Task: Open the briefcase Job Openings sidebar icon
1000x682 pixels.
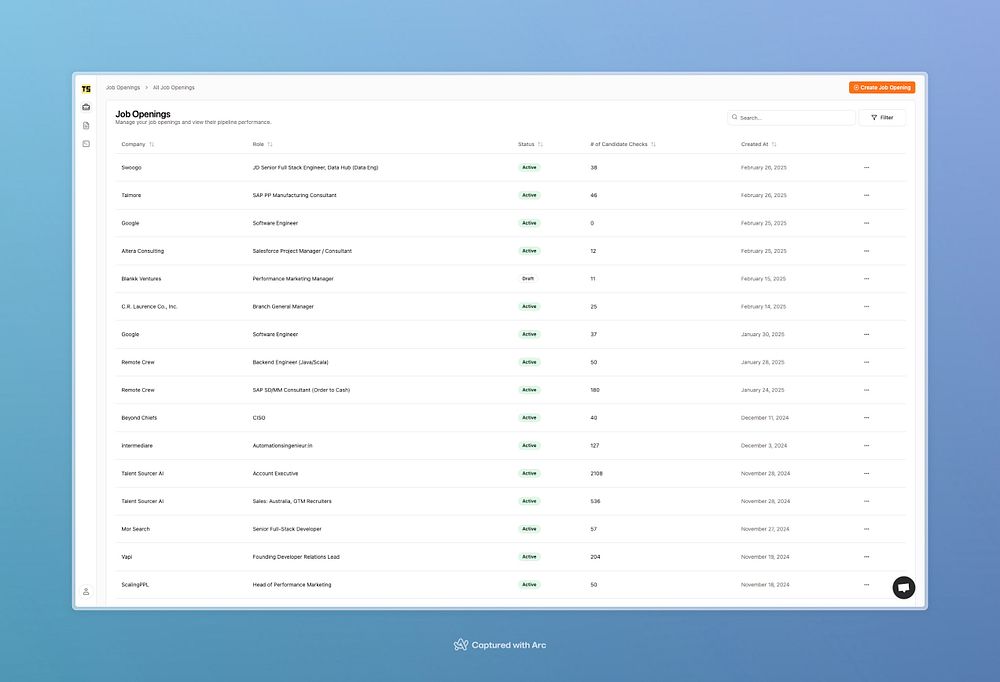Action: (x=86, y=107)
